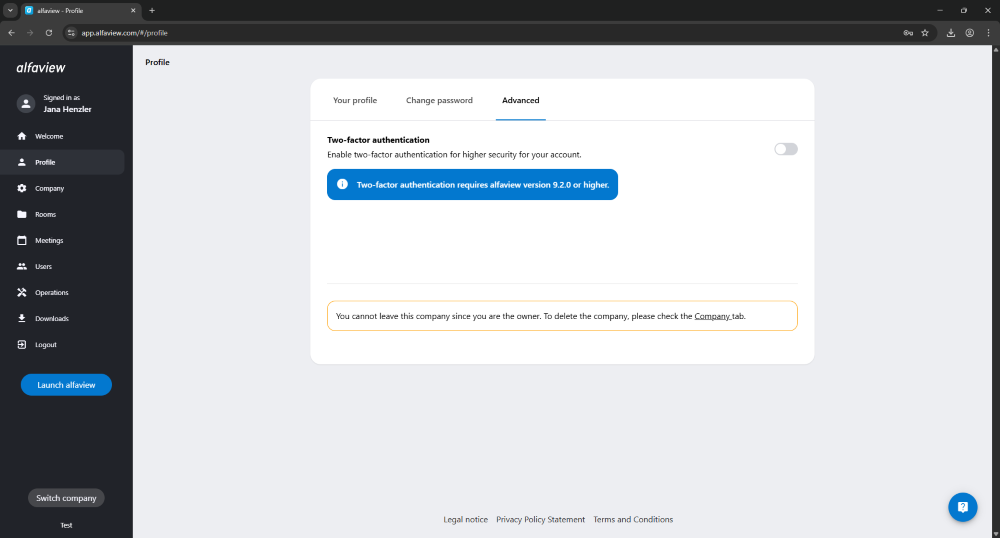1000x538 pixels.
Task: Click the Switch company button
Action: 66,498
